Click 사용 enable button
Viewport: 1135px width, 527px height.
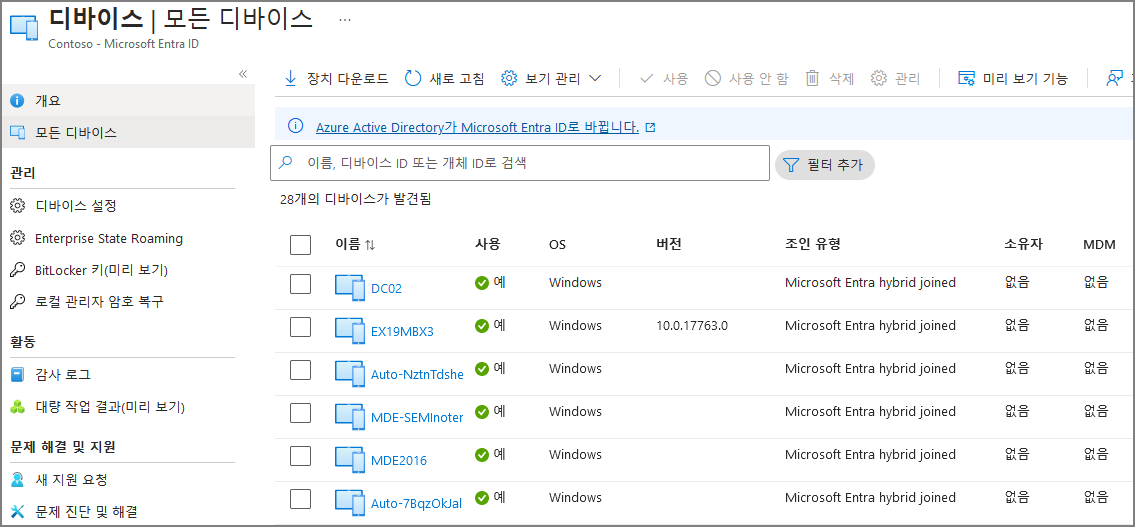(664, 79)
